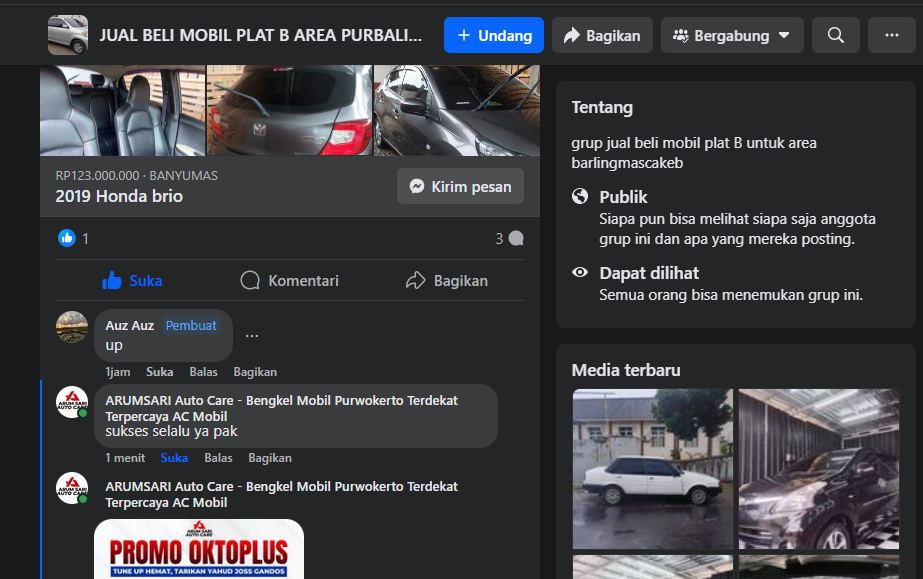
Task: Reply to Auz Auz's 'up' comment
Action: [x=204, y=372]
